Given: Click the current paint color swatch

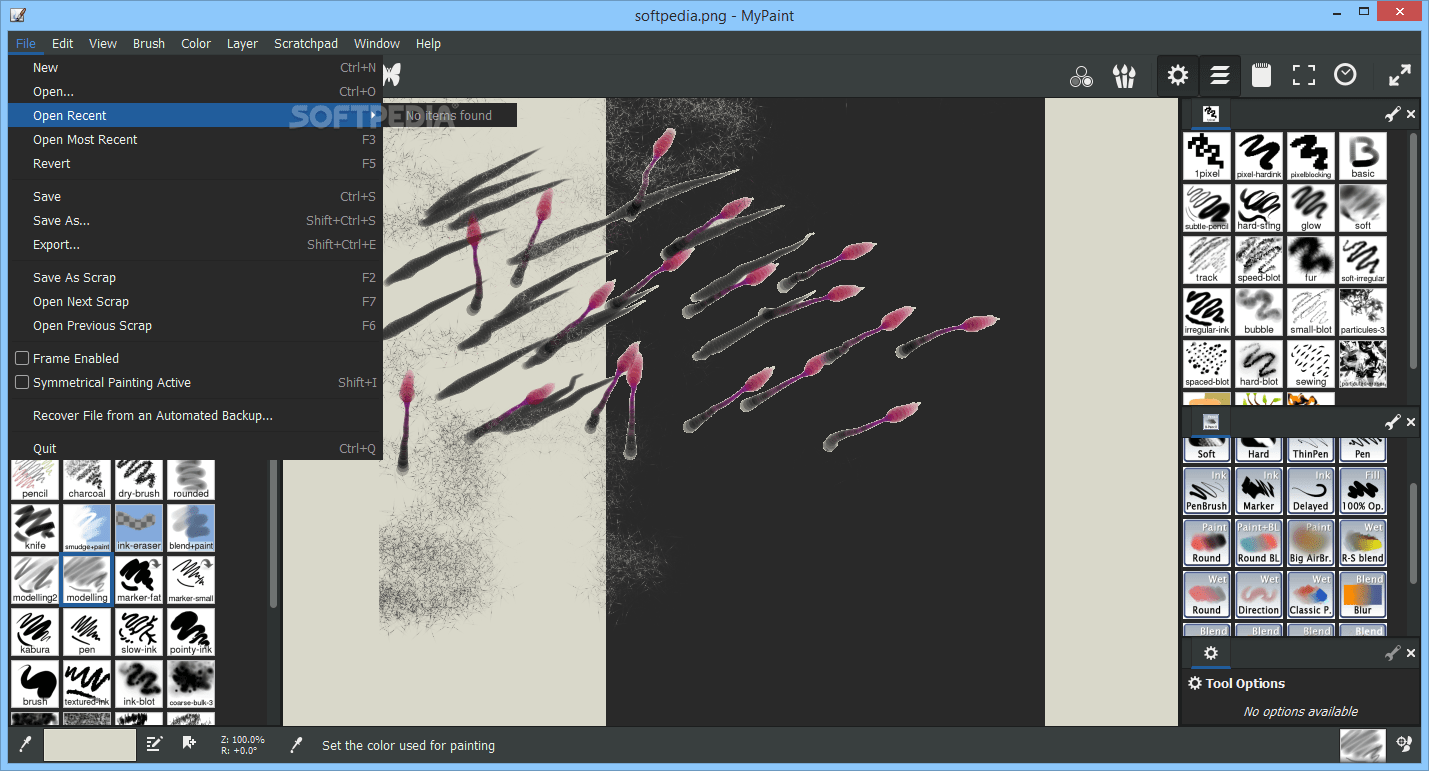Looking at the screenshot, I should [90, 745].
